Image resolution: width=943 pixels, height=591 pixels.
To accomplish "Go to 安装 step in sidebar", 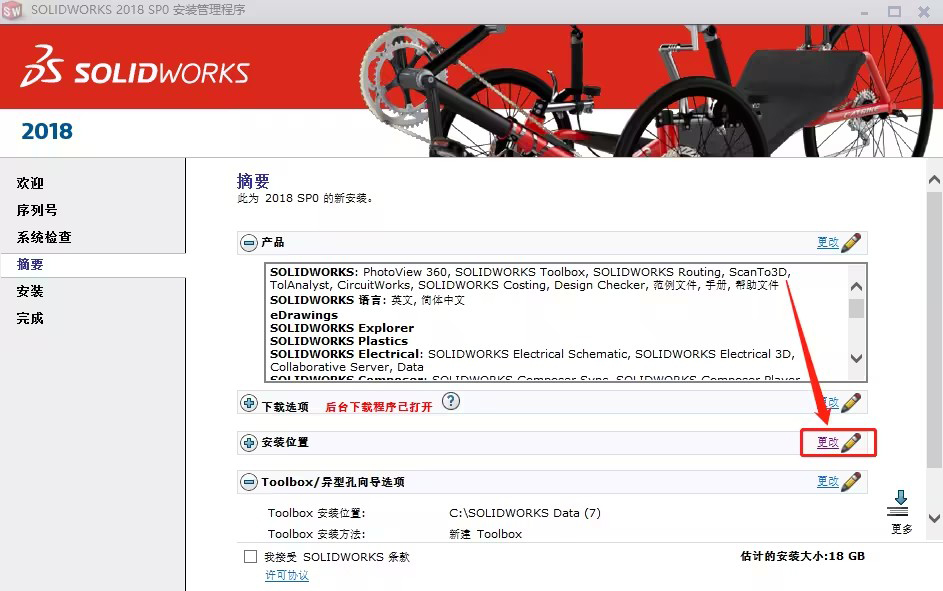I will pyautogui.click(x=30, y=292).
